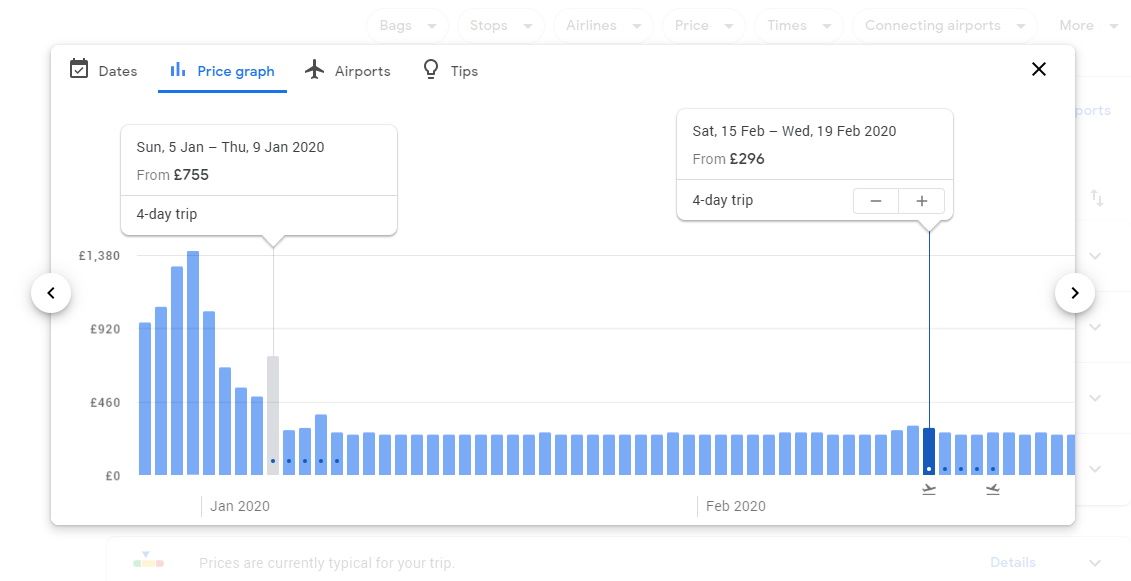The width and height of the screenshot is (1131, 581).
Task: Select the tallest price bar in graph
Action: pos(193,364)
